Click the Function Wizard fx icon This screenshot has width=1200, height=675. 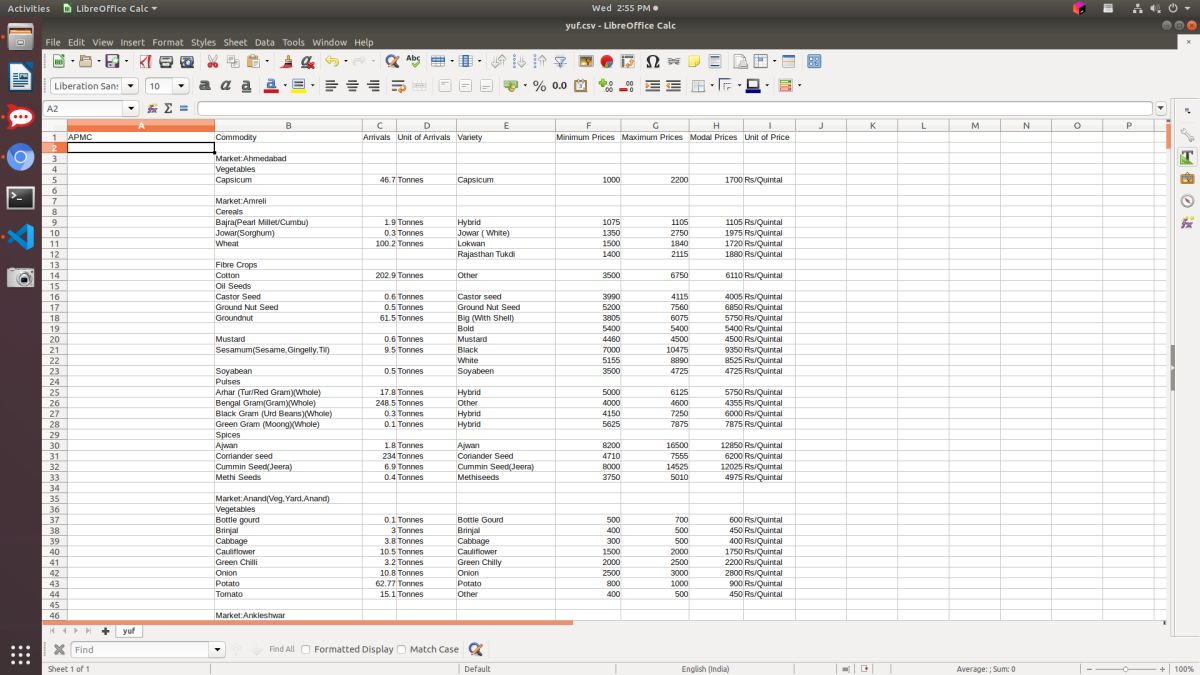pos(152,108)
